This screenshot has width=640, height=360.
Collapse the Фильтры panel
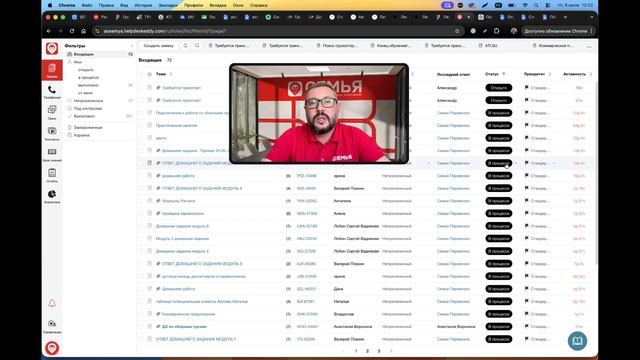tap(132, 46)
